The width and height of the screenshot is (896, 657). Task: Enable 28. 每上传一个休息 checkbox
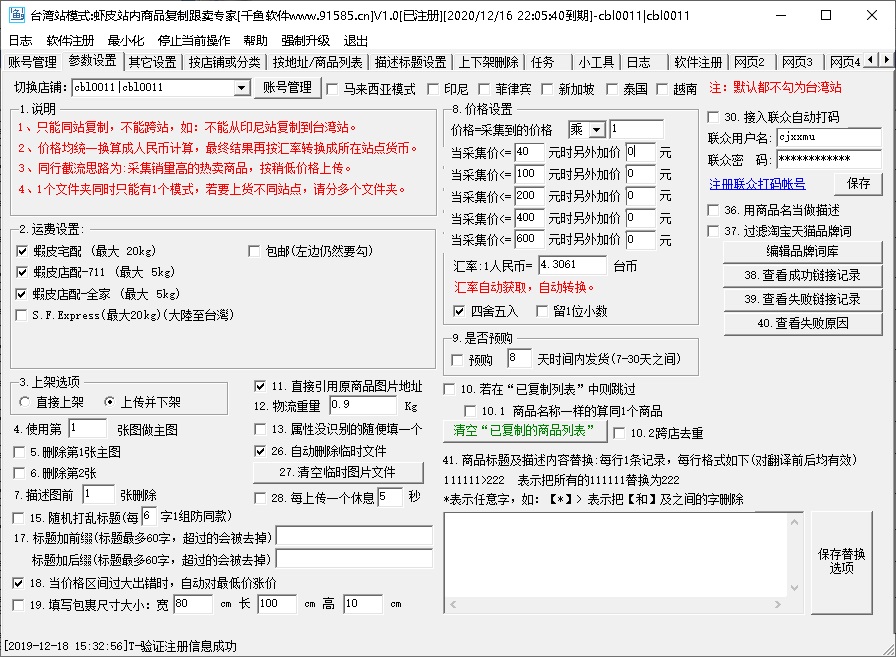(x=259, y=498)
